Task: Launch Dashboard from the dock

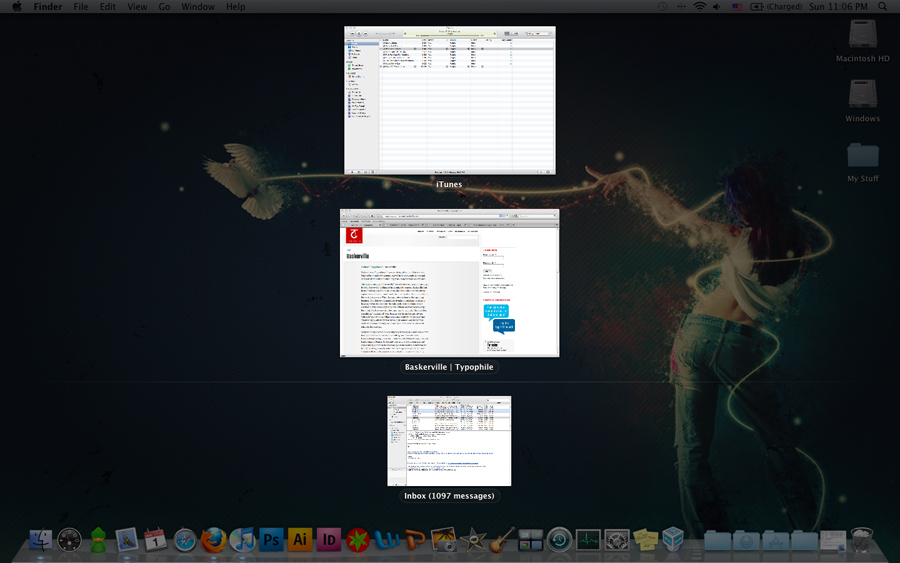Action: (69, 540)
